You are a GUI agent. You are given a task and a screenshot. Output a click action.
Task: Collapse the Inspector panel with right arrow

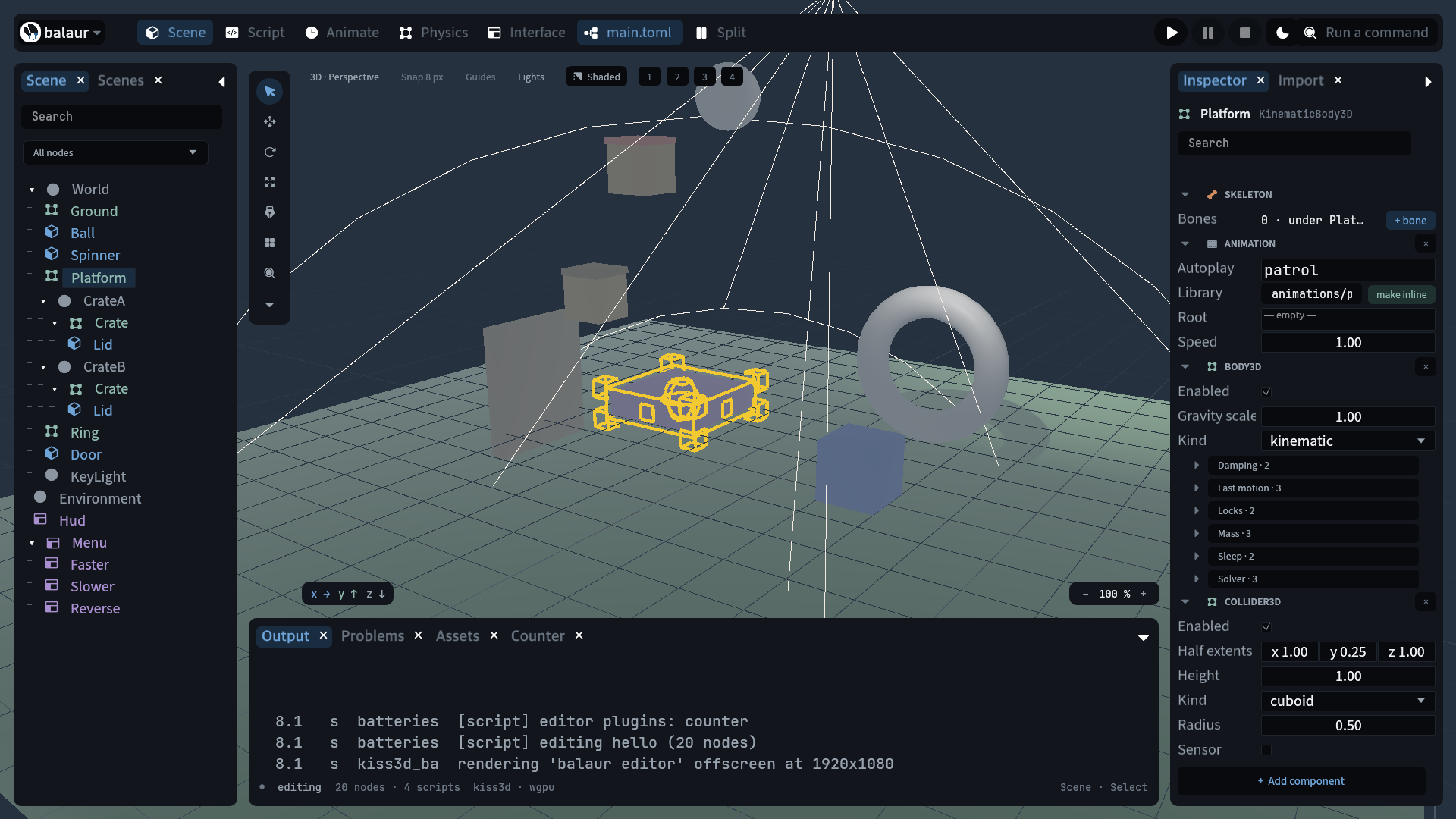pos(1428,82)
